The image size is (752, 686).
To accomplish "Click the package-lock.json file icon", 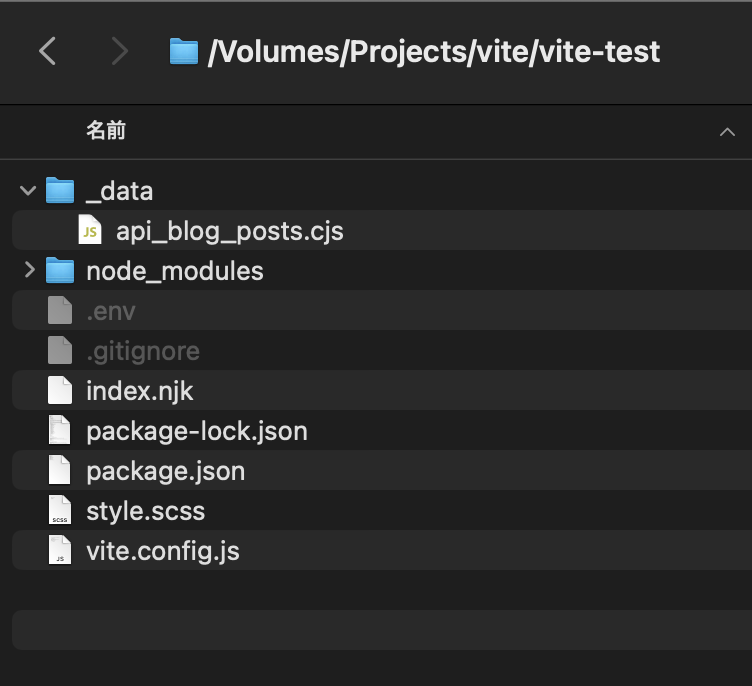I will tap(60, 431).
